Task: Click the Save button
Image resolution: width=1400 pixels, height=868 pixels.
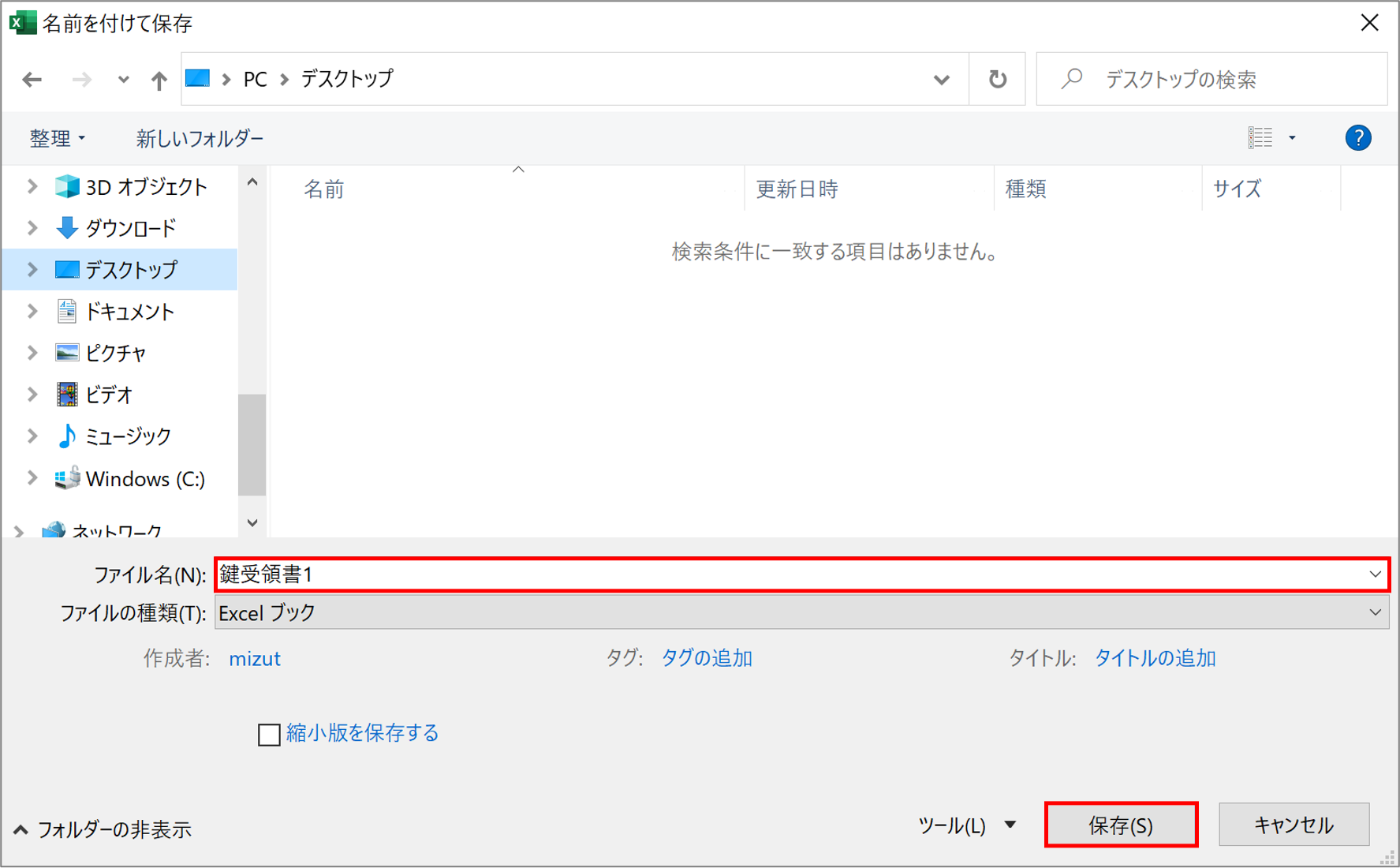Action: coord(1121,825)
